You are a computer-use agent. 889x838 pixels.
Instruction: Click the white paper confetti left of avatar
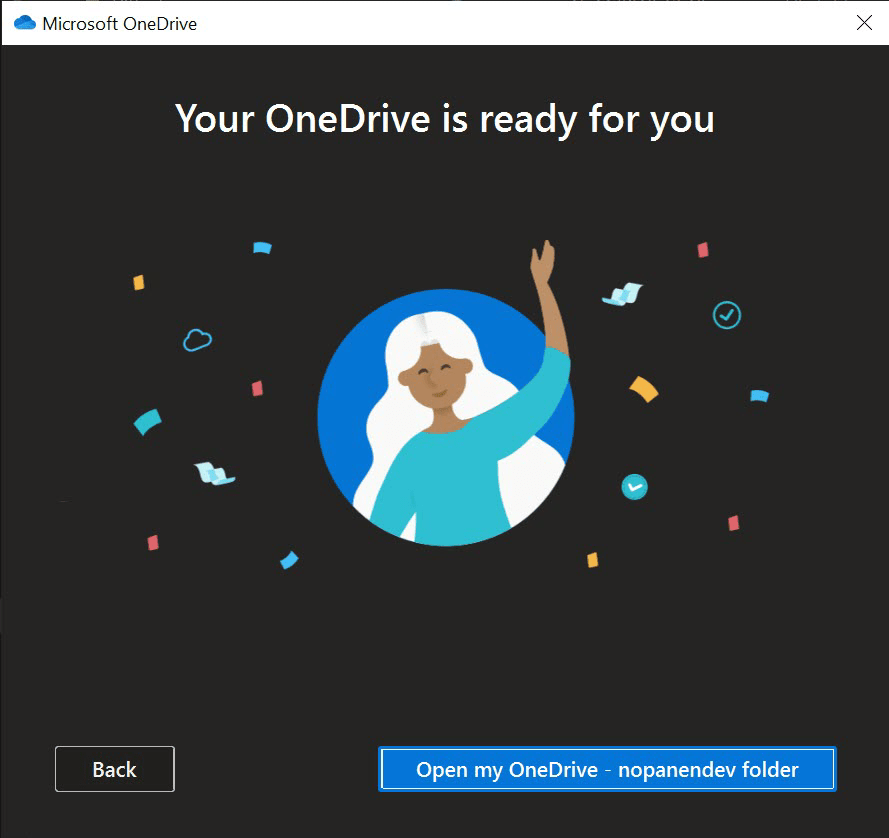click(214, 473)
